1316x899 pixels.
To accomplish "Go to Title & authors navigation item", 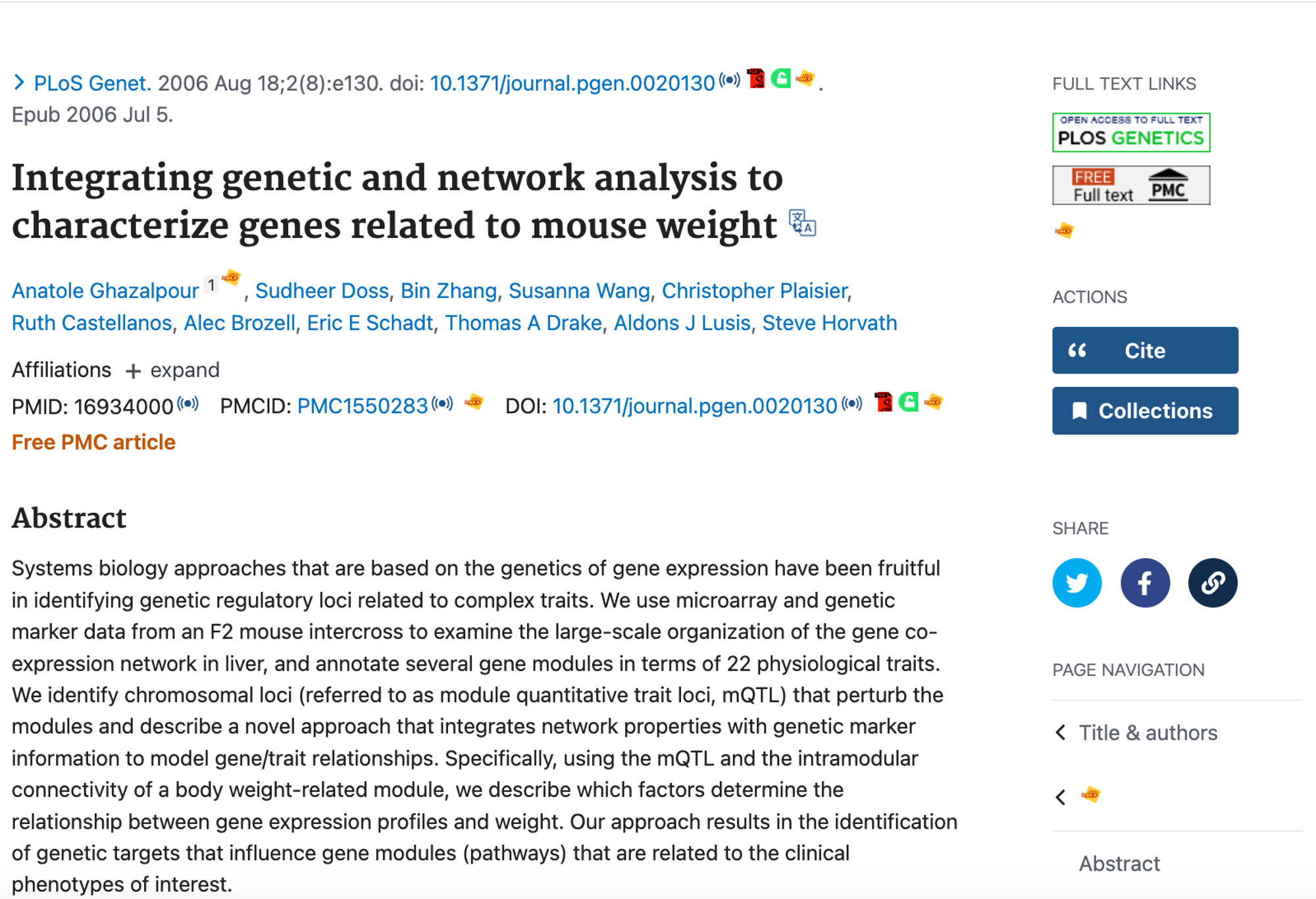I will (x=1148, y=733).
